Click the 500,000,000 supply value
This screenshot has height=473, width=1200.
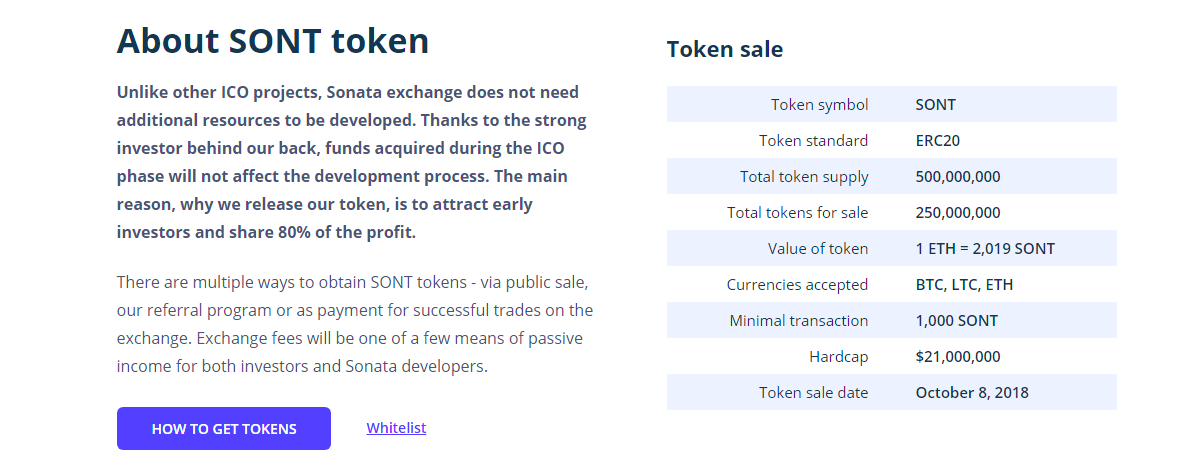click(x=957, y=177)
